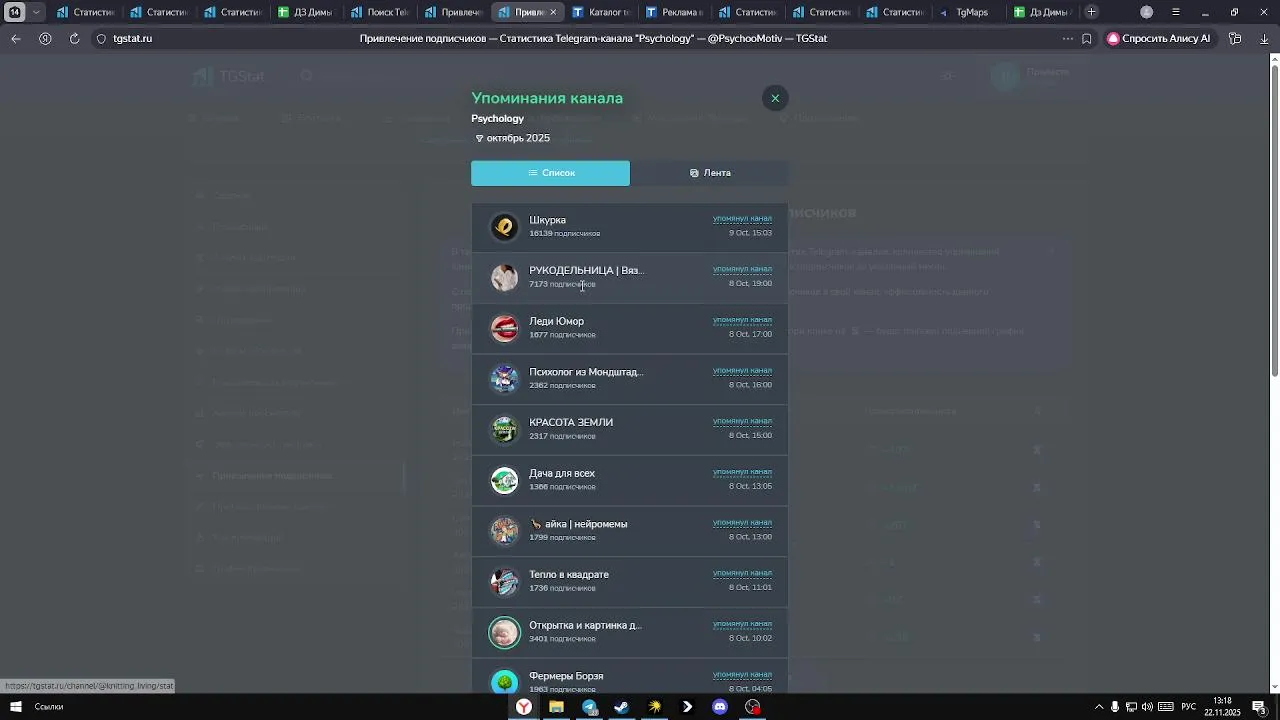Reload the page with refresh icon
This screenshot has height=720, width=1280.
coord(74,38)
